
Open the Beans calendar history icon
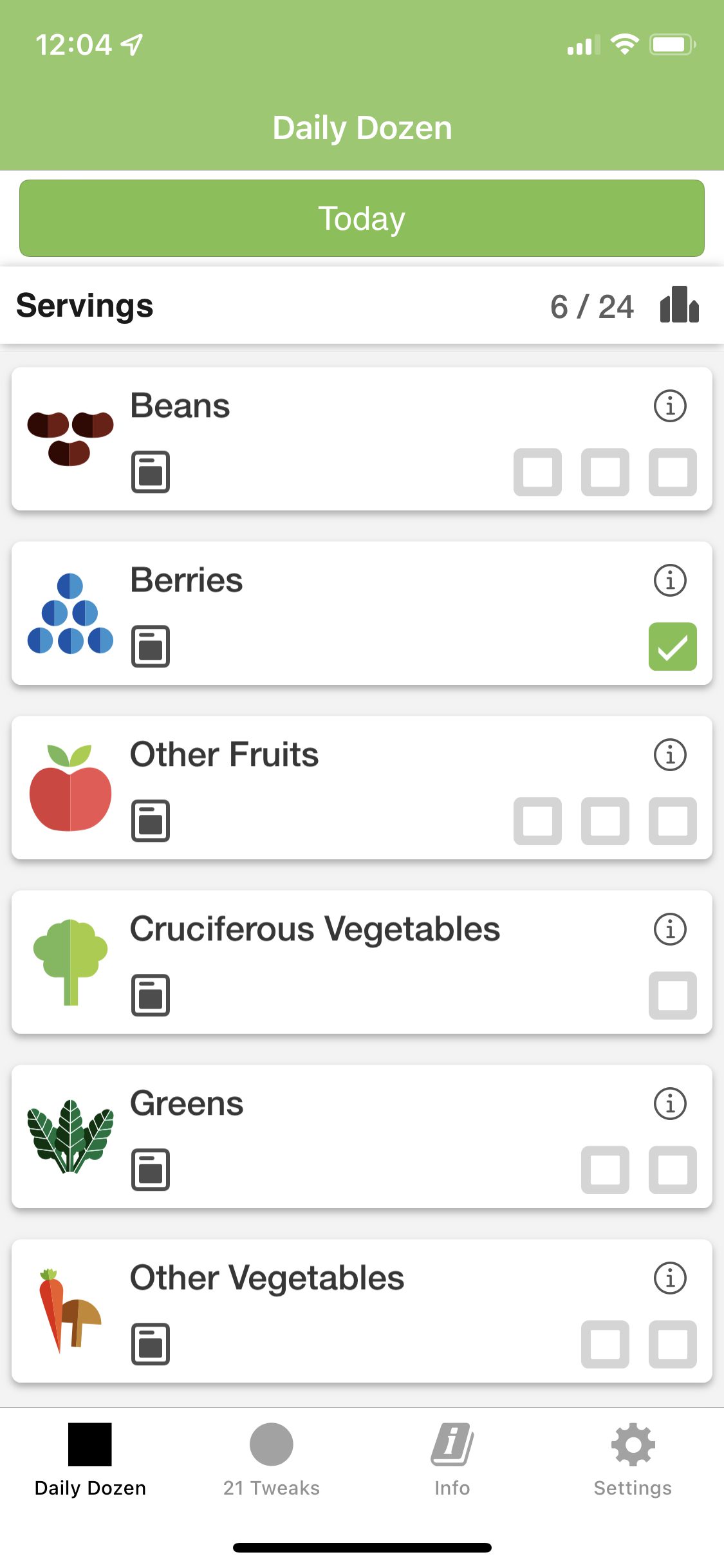click(151, 472)
